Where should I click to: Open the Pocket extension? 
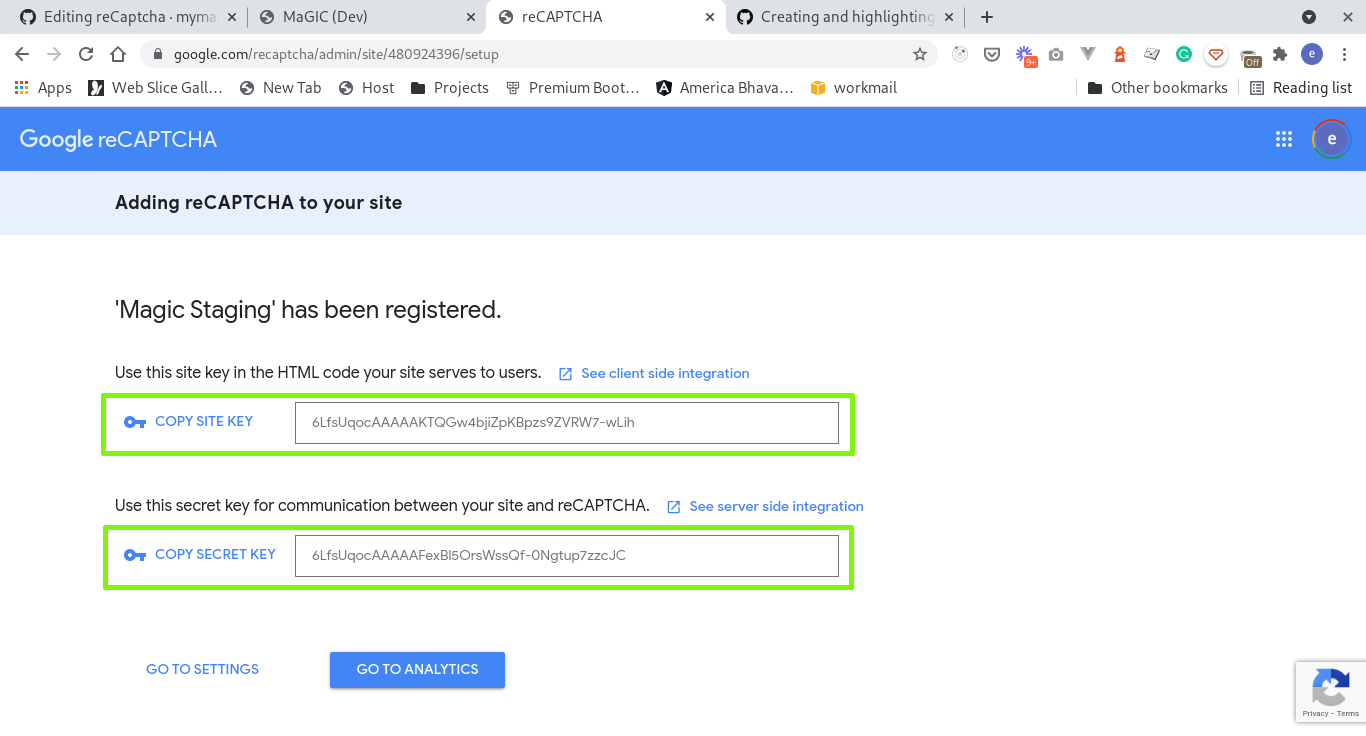(993, 55)
